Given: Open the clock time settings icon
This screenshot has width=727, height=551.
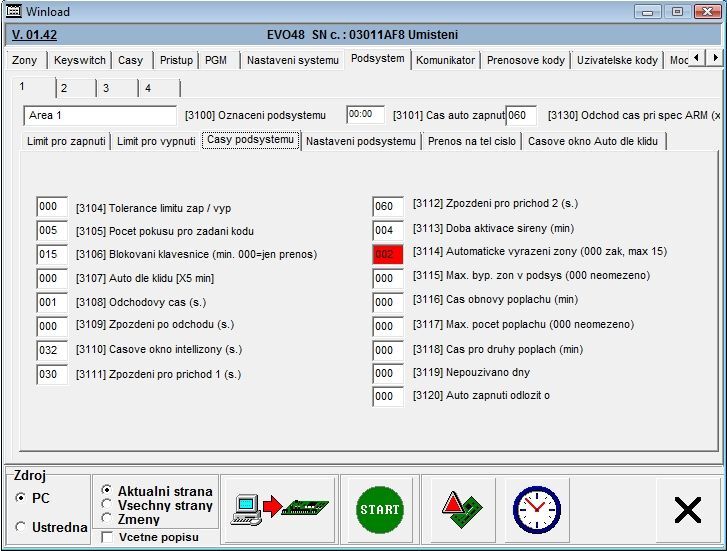Looking at the screenshot, I should tap(536, 509).
